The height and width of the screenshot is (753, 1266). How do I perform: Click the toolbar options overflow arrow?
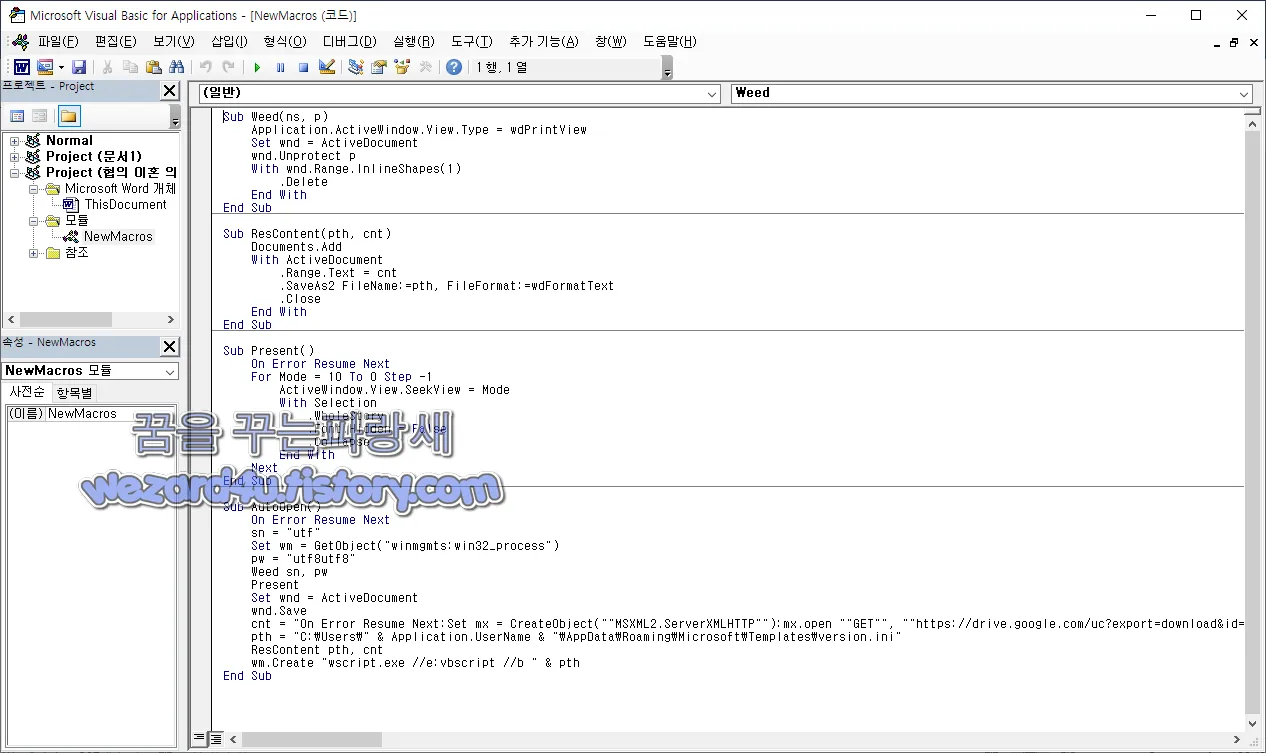click(667, 68)
